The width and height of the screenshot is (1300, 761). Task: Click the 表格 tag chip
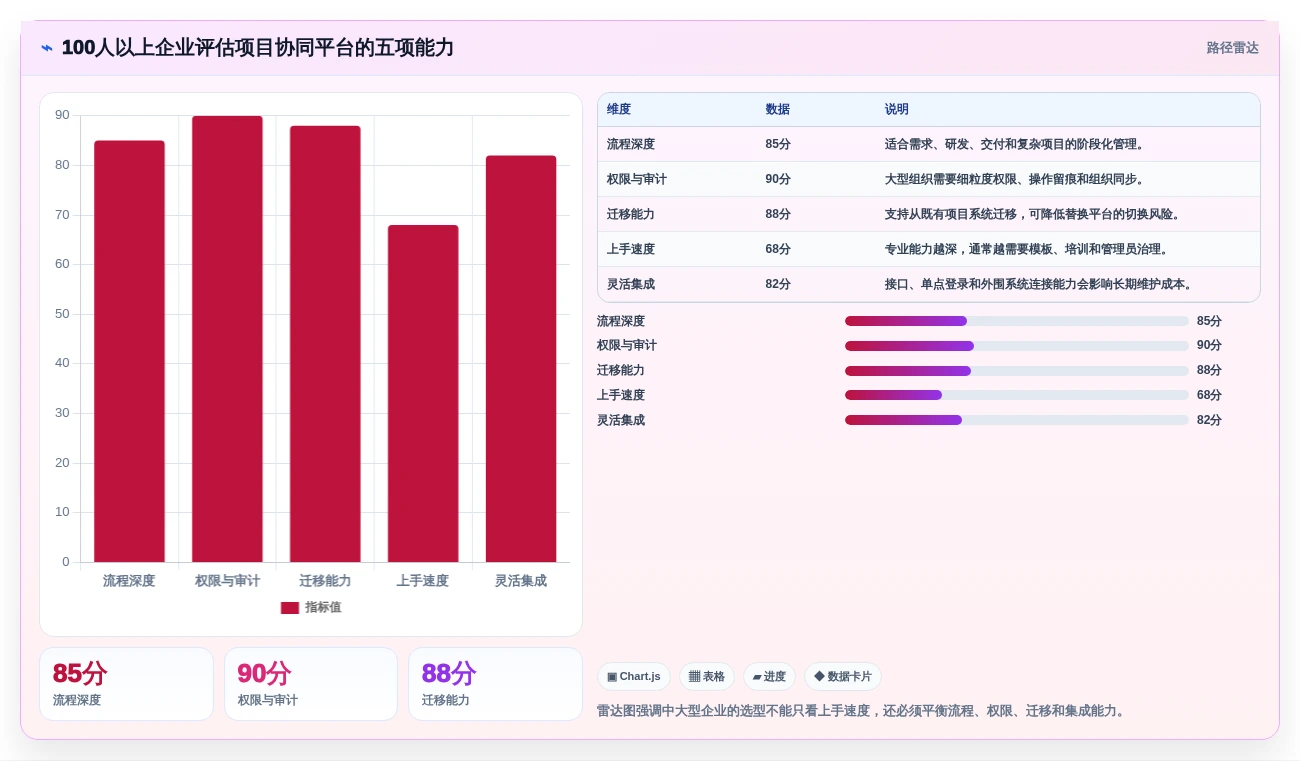[707, 677]
